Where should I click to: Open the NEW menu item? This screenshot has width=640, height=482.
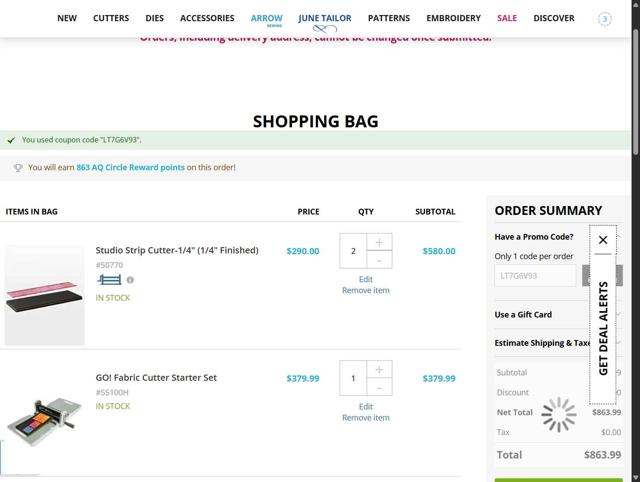pos(67,18)
